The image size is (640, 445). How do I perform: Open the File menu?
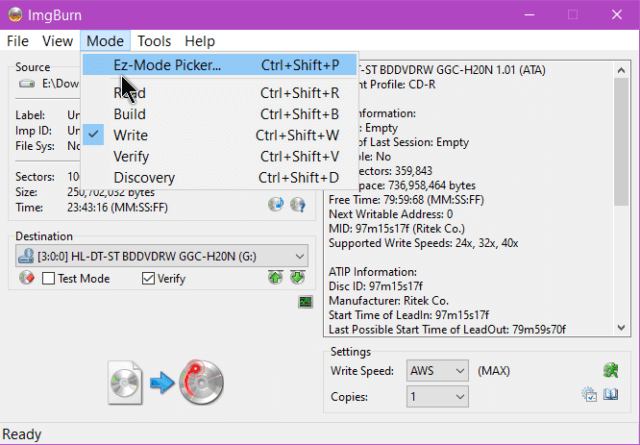(x=18, y=41)
